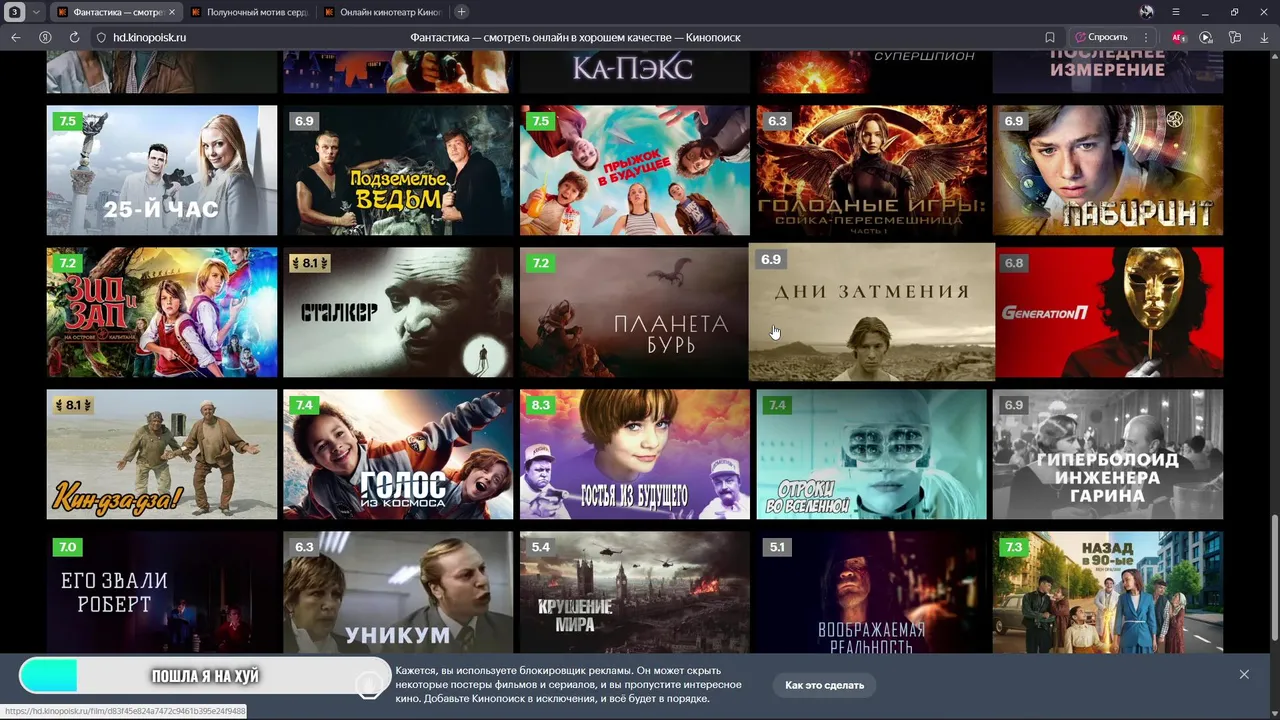The height and width of the screenshot is (720, 1280).
Task: Open the browser hamburger menu
Action: point(1176,12)
